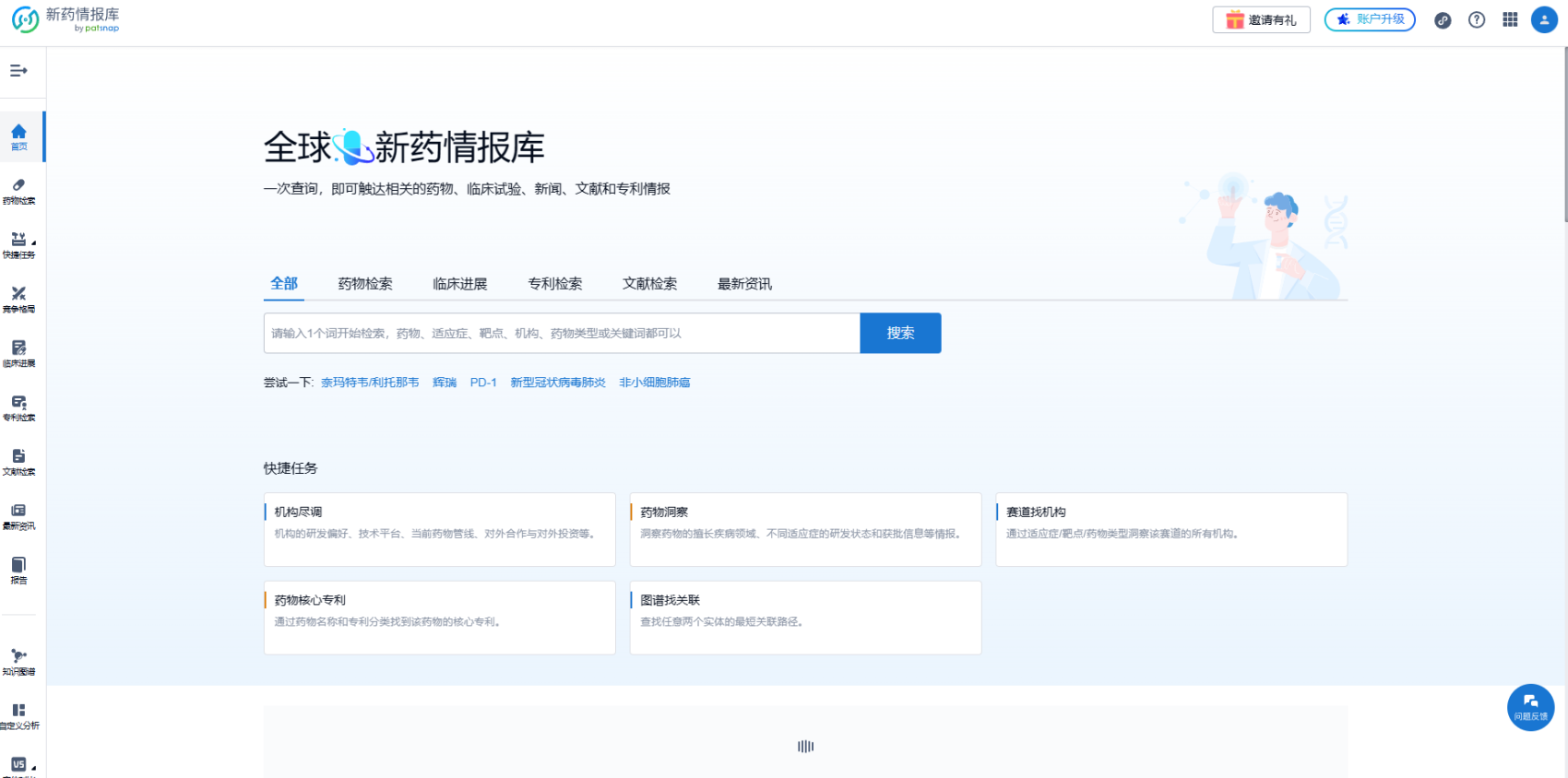This screenshot has width=1568, height=778.
Task: Switch to the 药物检索 search tab
Action: coord(365,284)
